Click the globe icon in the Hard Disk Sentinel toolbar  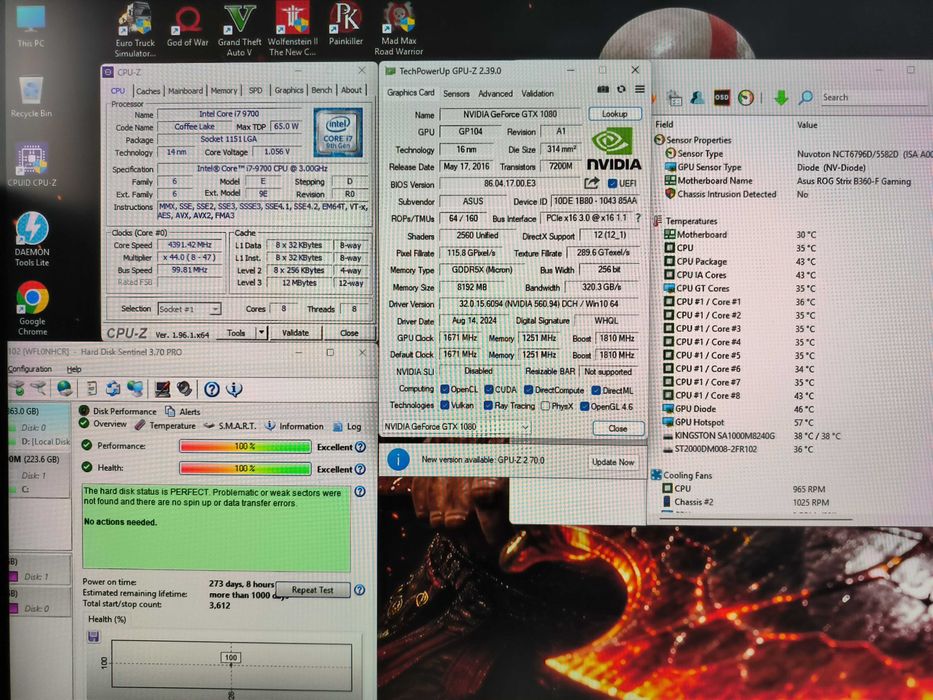(x=64, y=389)
